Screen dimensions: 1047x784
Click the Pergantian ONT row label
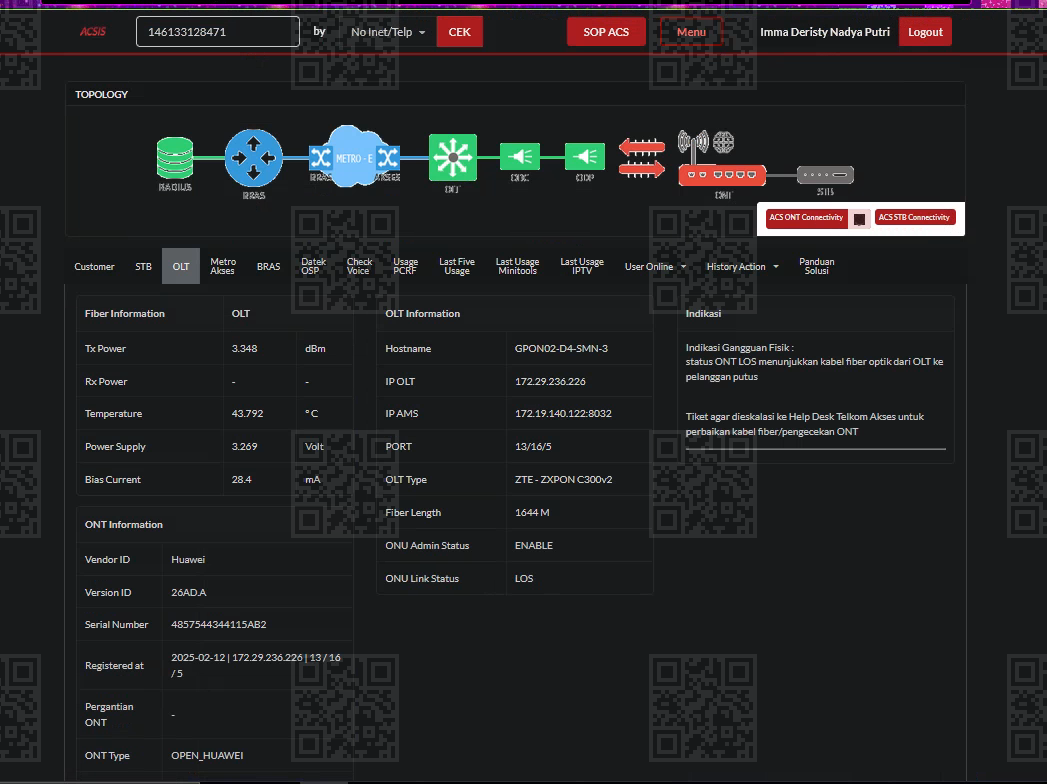click(x=109, y=714)
